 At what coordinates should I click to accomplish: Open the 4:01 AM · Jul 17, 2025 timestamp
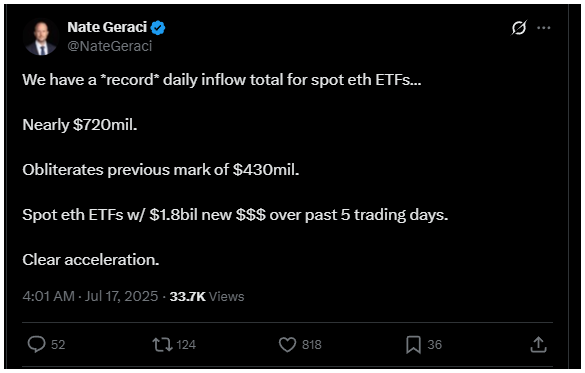[x=90, y=296]
